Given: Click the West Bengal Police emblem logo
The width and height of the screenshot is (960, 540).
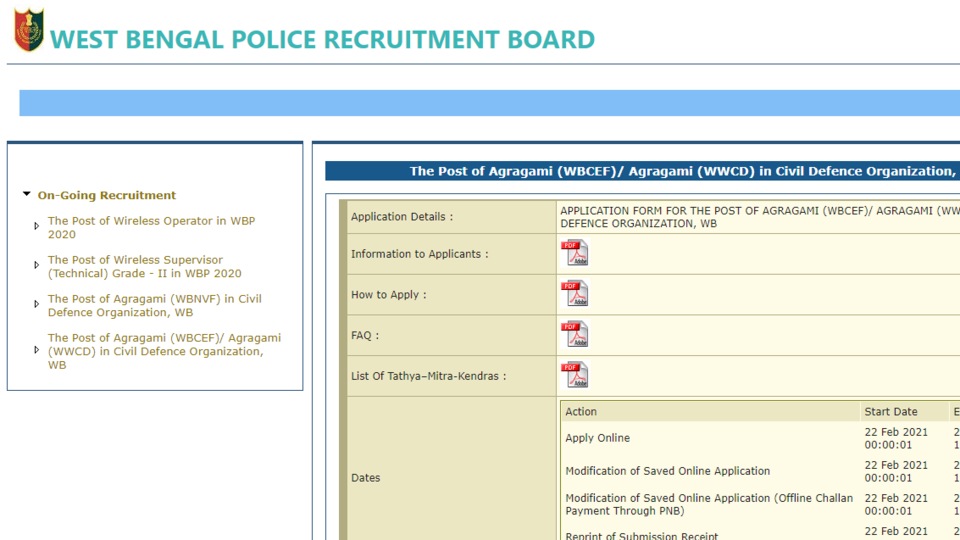Looking at the screenshot, I should point(29,29).
